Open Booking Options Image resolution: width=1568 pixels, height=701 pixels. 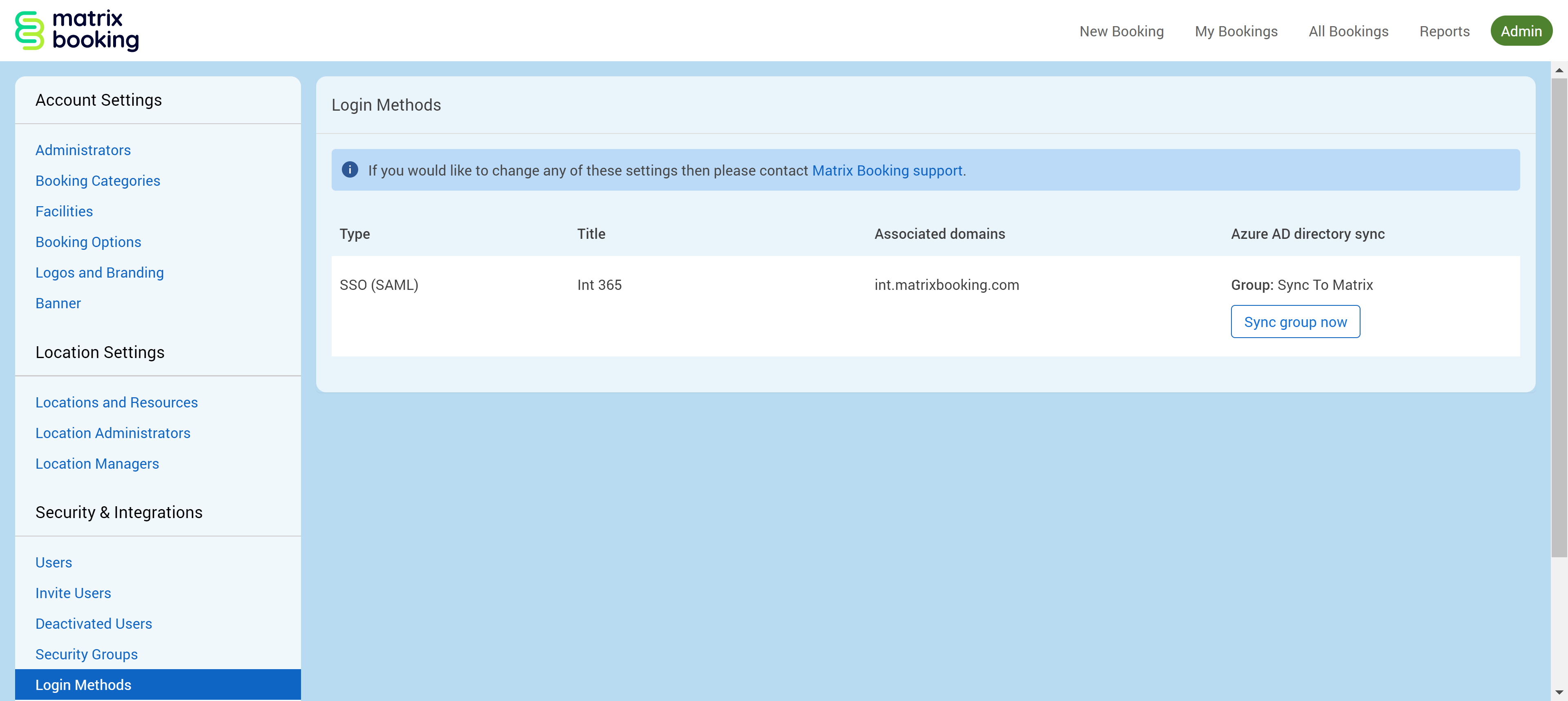pyautogui.click(x=88, y=242)
